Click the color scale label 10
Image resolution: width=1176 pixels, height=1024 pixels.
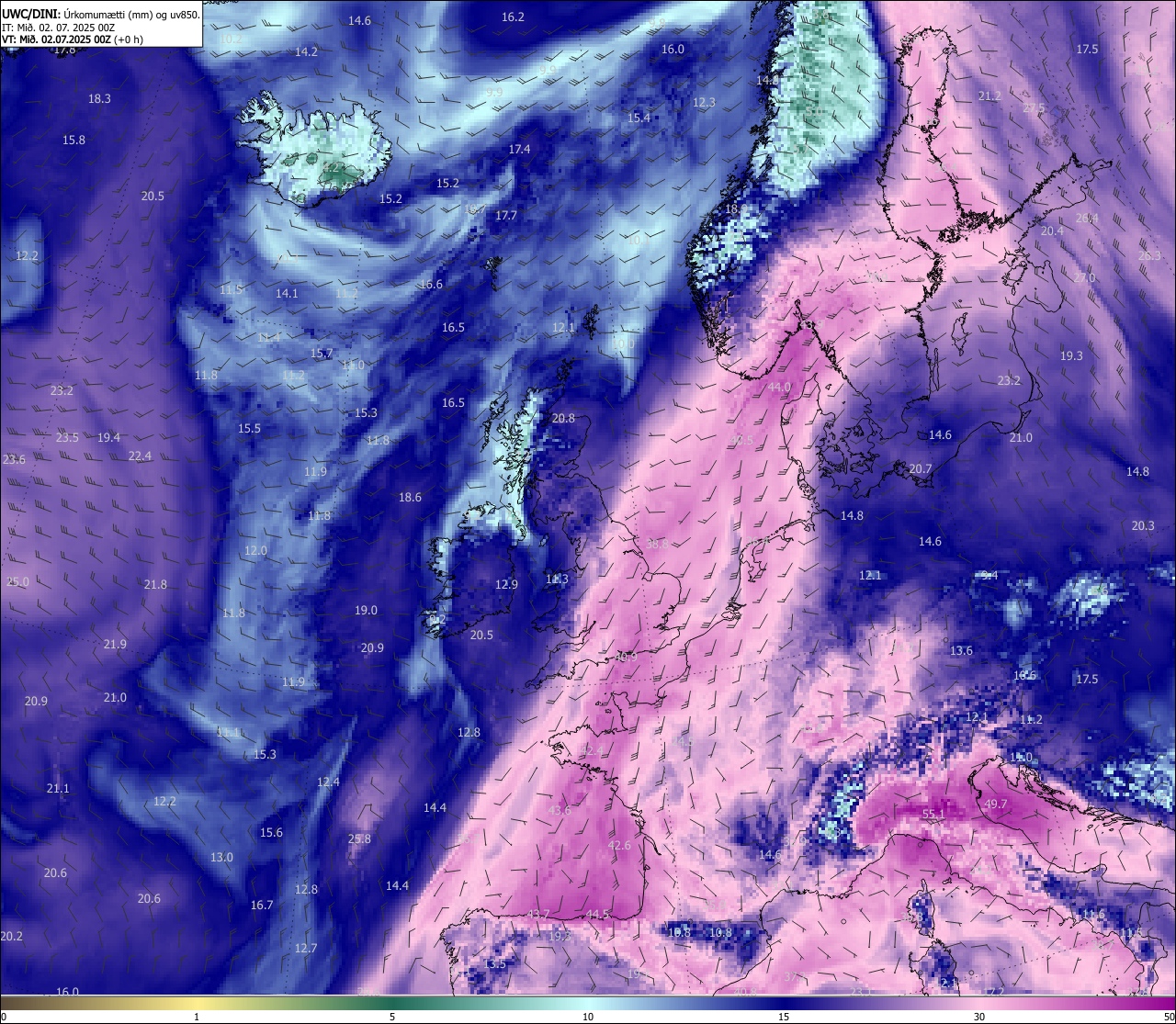[x=588, y=1017]
